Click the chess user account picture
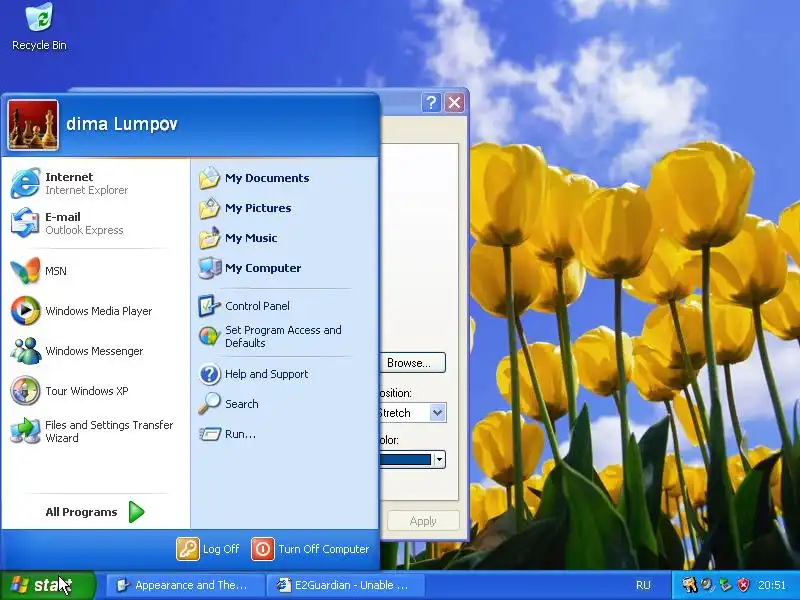 point(33,125)
